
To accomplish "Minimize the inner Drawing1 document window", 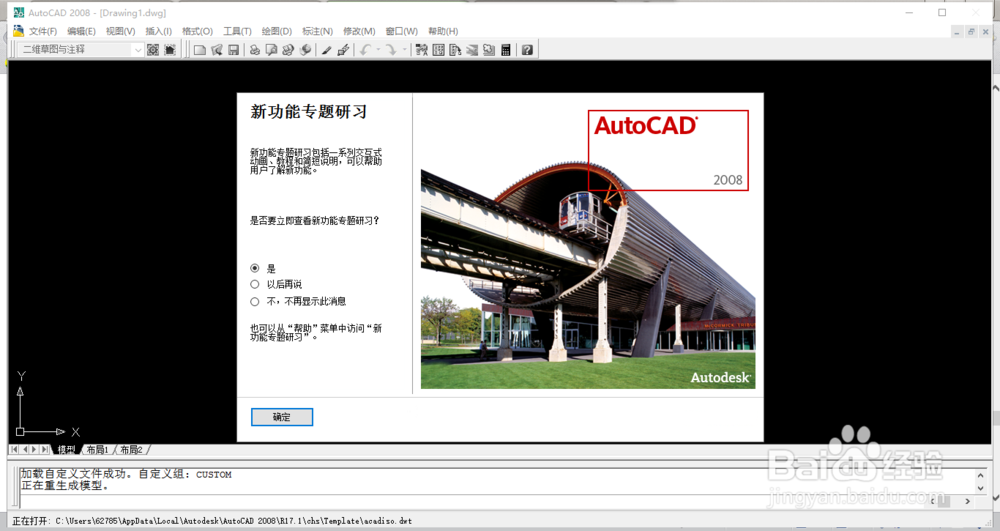I will click(957, 31).
